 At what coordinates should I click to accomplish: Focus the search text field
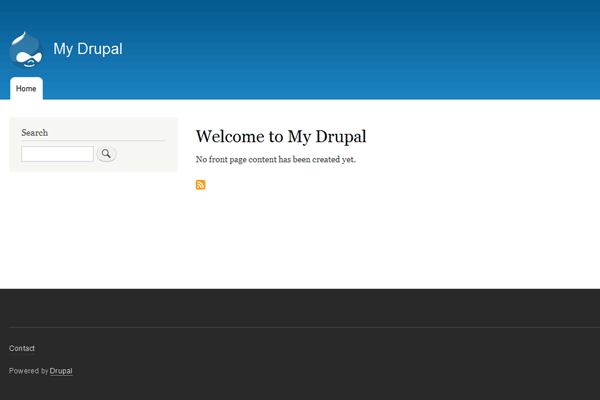tap(57, 154)
